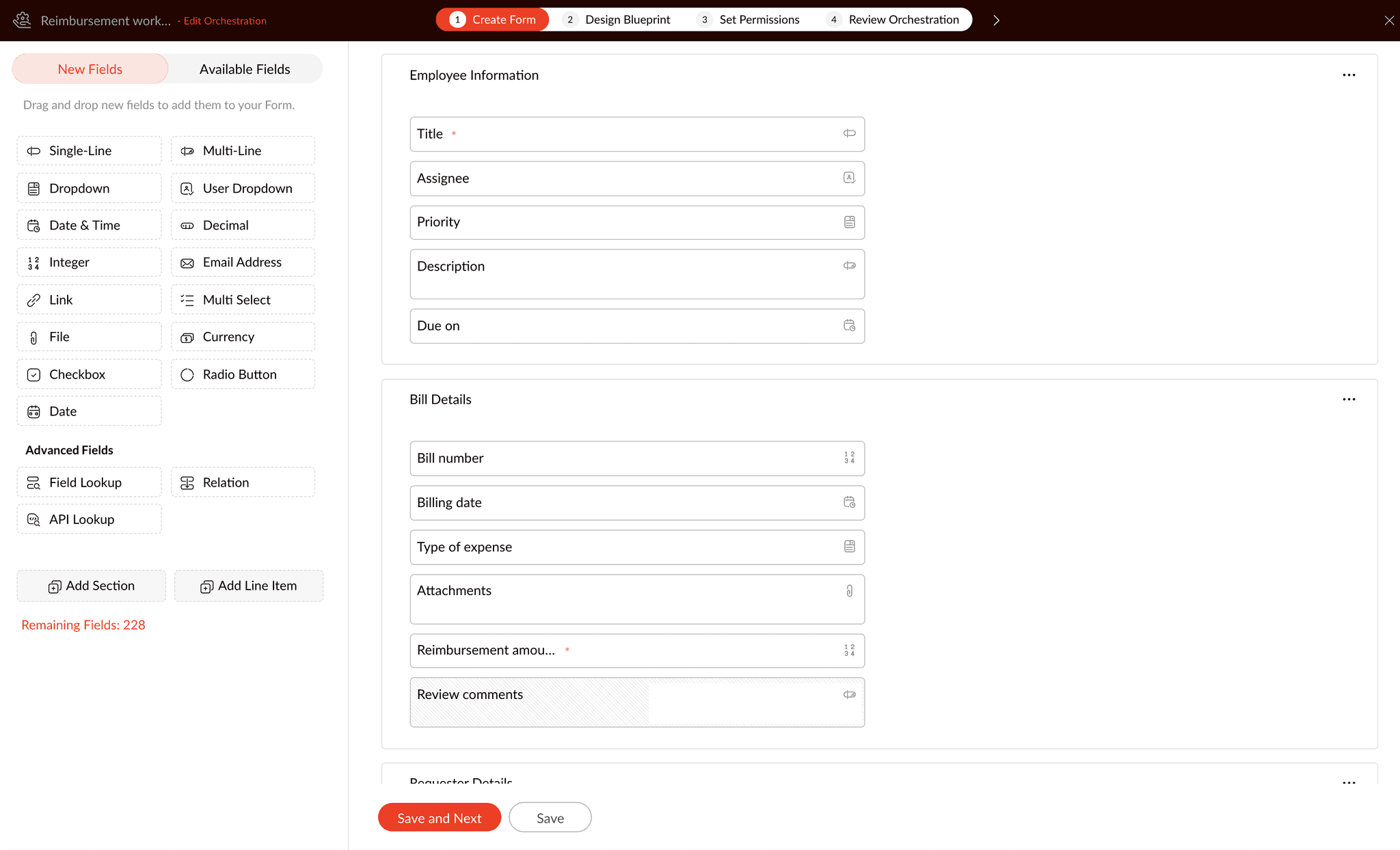Viewport: 1400px width, 850px height.
Task: Click the calendar icon on Due on field
Action: click(x=848, y=326)
